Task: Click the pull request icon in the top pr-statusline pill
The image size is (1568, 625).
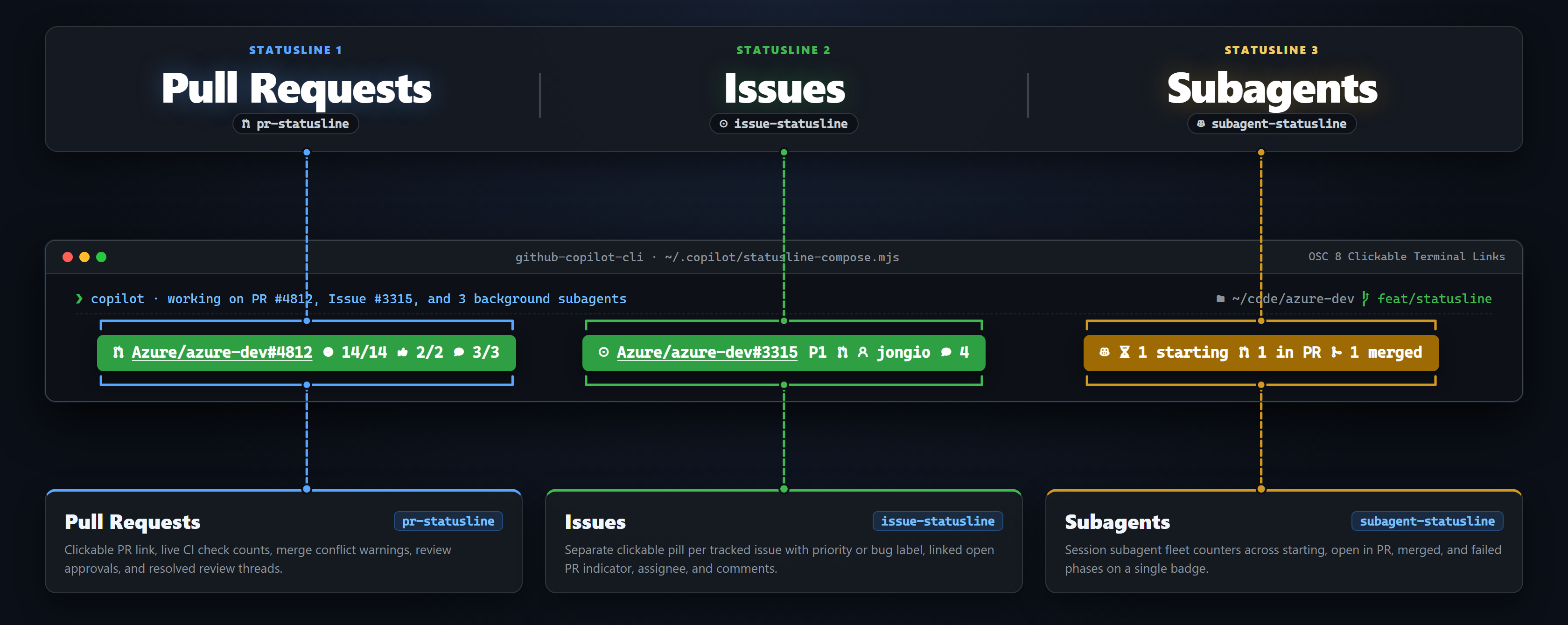Action: click(x=246, y=124)
